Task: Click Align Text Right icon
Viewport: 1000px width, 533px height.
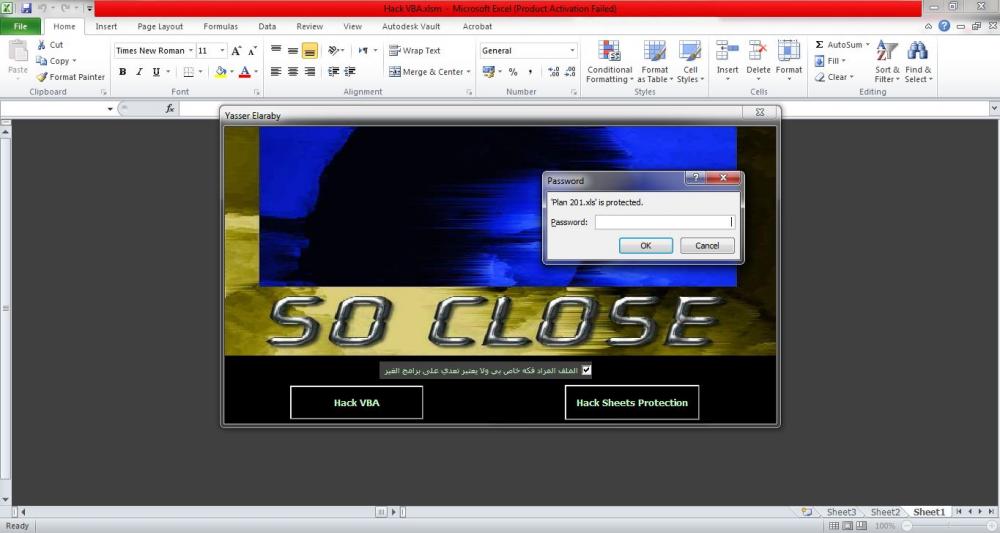Action: click(309, 71)
